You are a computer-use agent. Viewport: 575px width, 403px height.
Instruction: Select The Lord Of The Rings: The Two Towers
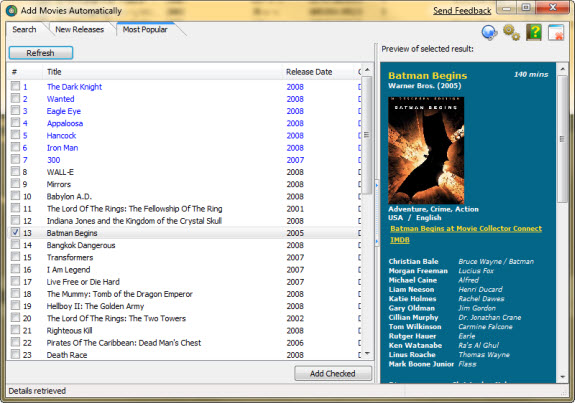[x=116, y=318]
